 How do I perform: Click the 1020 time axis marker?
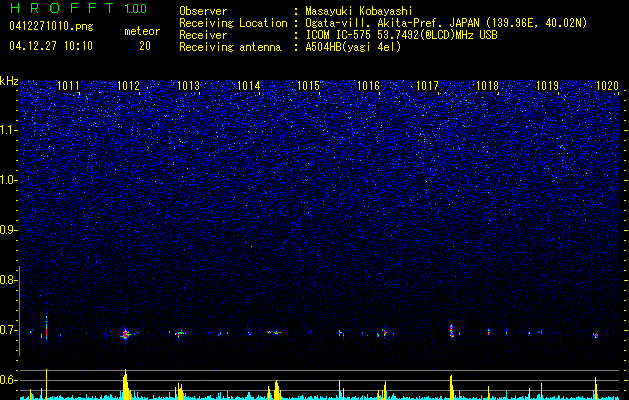coord(607,85)
